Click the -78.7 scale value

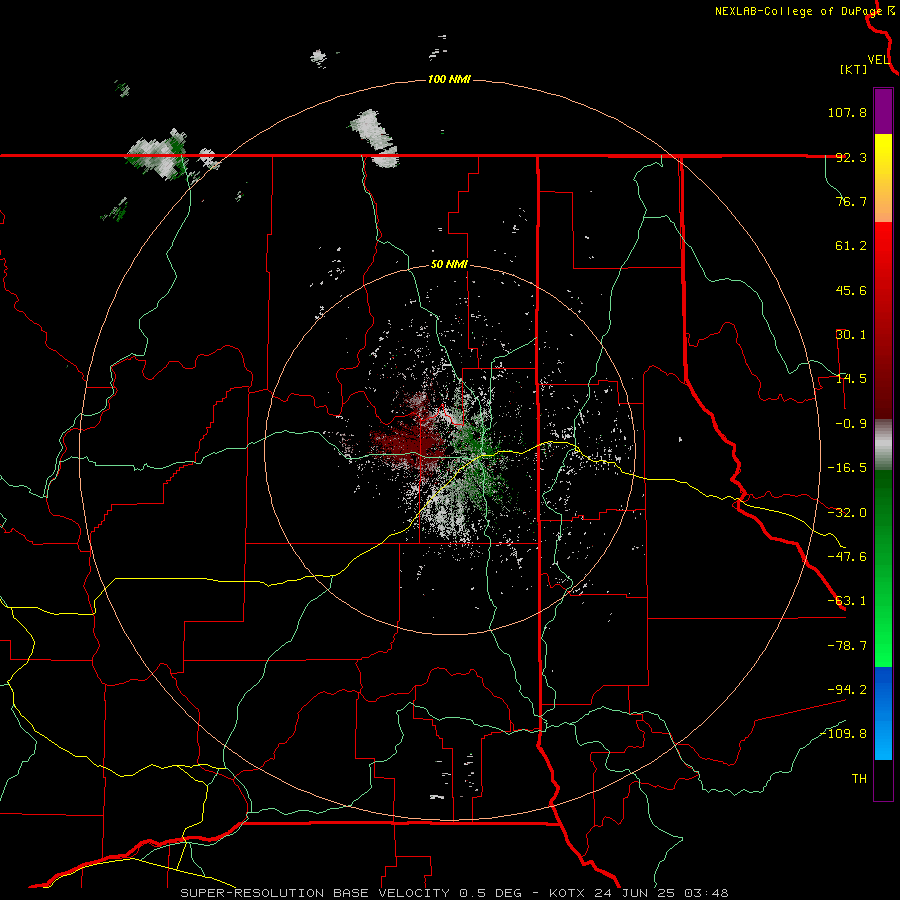coord(847,646)
